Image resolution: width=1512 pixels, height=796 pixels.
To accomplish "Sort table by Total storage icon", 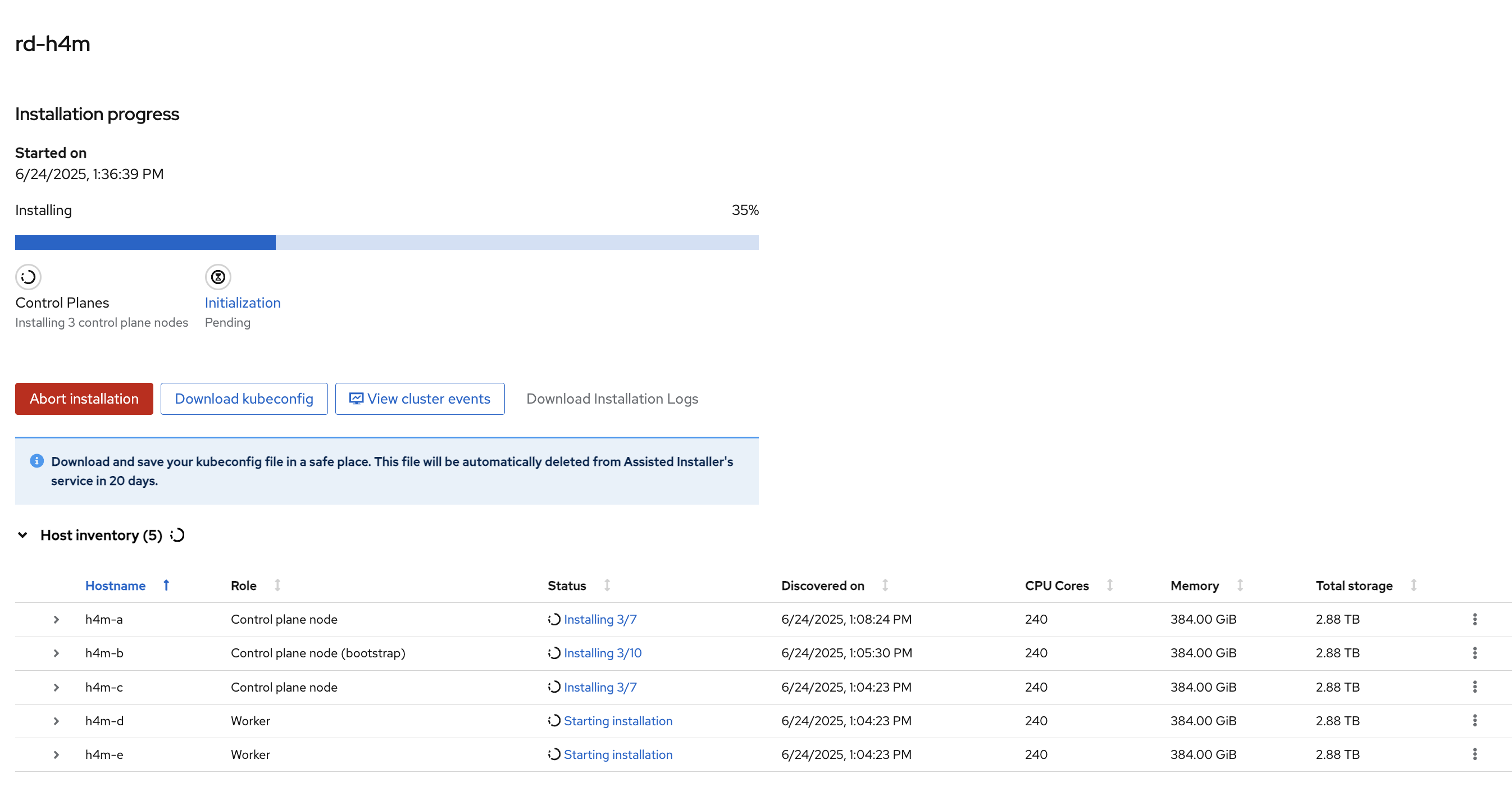I will [1413, 585].
